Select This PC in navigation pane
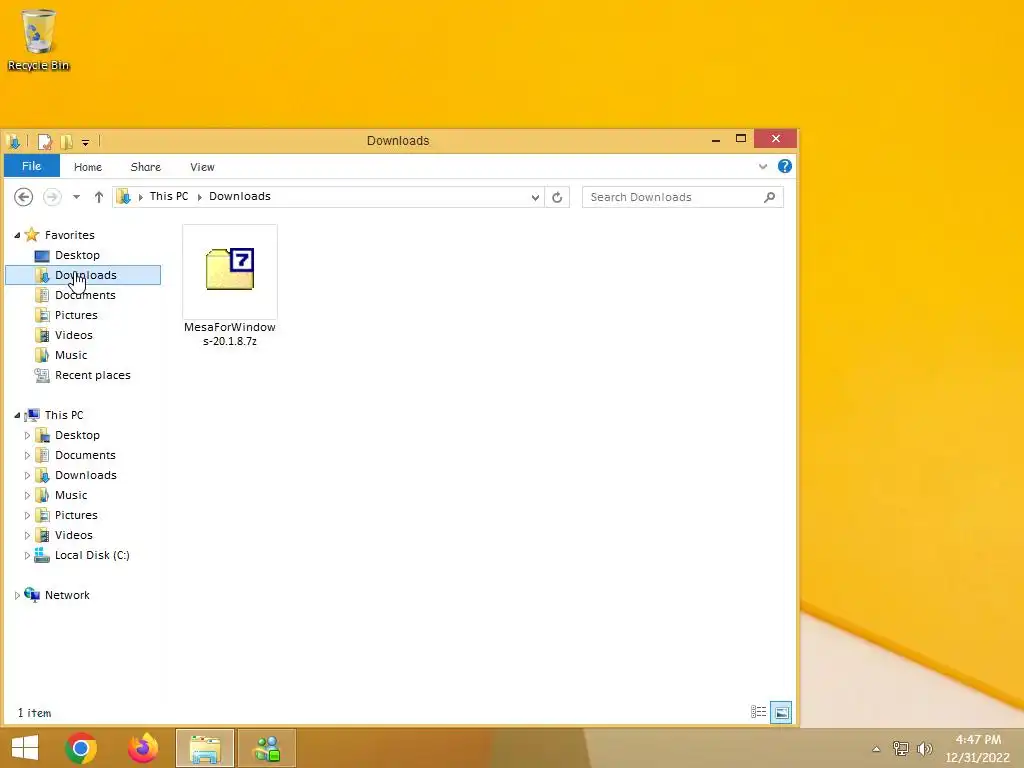Image resolution: width=1024 pixels, height=768 pixels. coord(63,415)
